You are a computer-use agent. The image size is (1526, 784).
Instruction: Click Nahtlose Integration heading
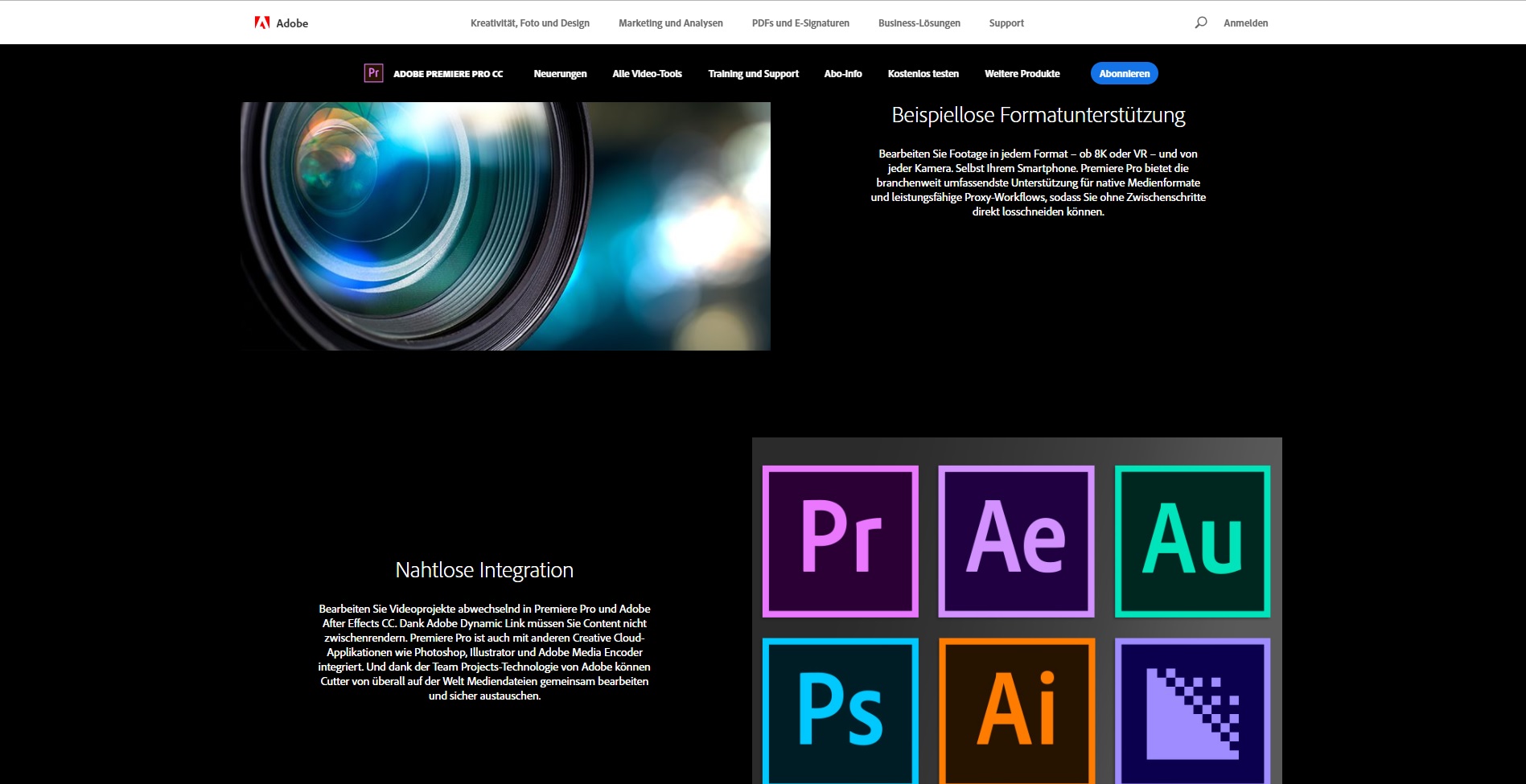(x=484, y=570)
